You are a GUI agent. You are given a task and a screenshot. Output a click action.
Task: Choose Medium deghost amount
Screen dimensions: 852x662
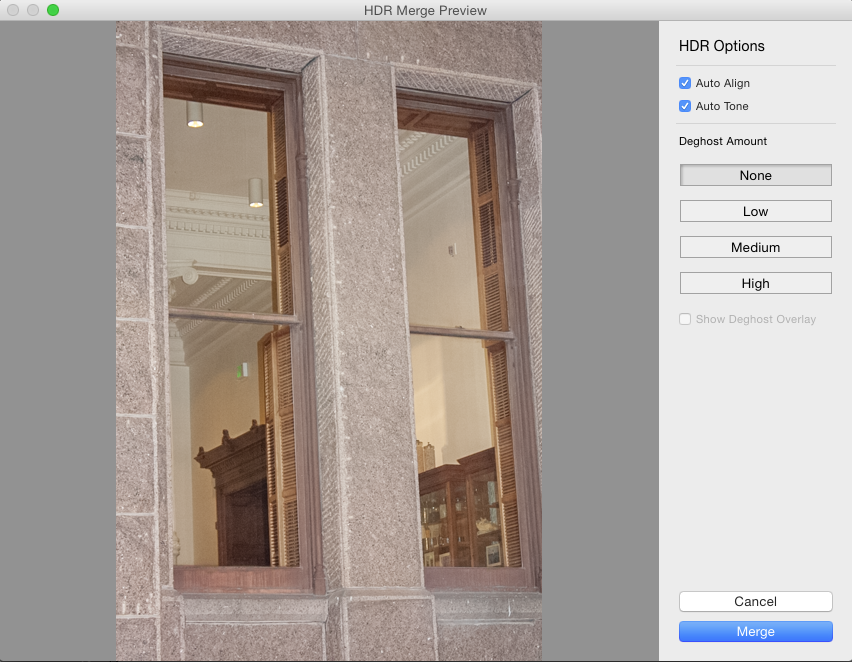pyautogui.click(x=755, y=247)
